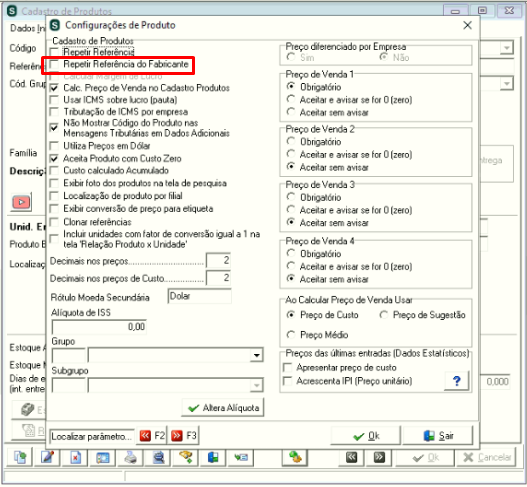This screenshot has height=487, width=527.
Task: Click the Alíquota de ISS value field
Action: pos(99,327)
